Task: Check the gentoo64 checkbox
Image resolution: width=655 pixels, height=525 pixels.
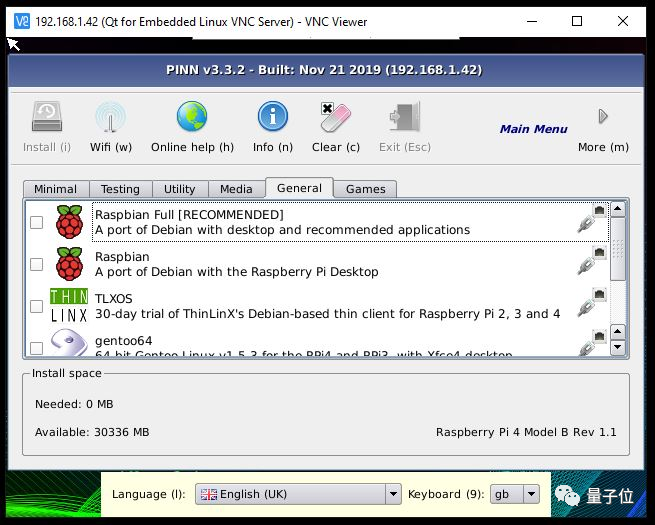Action: click(x=37, y=347)
